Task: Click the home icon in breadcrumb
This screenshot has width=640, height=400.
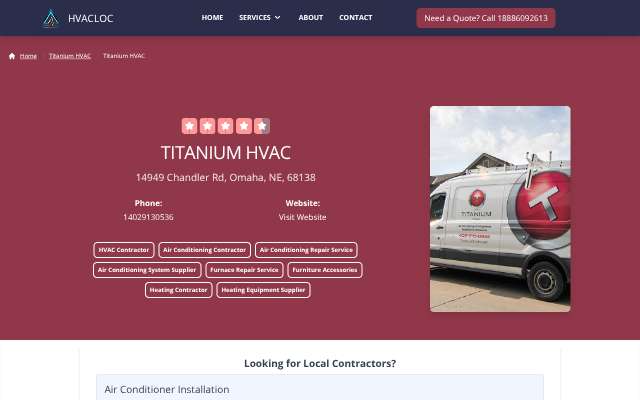Action: (x=12, y=56)
